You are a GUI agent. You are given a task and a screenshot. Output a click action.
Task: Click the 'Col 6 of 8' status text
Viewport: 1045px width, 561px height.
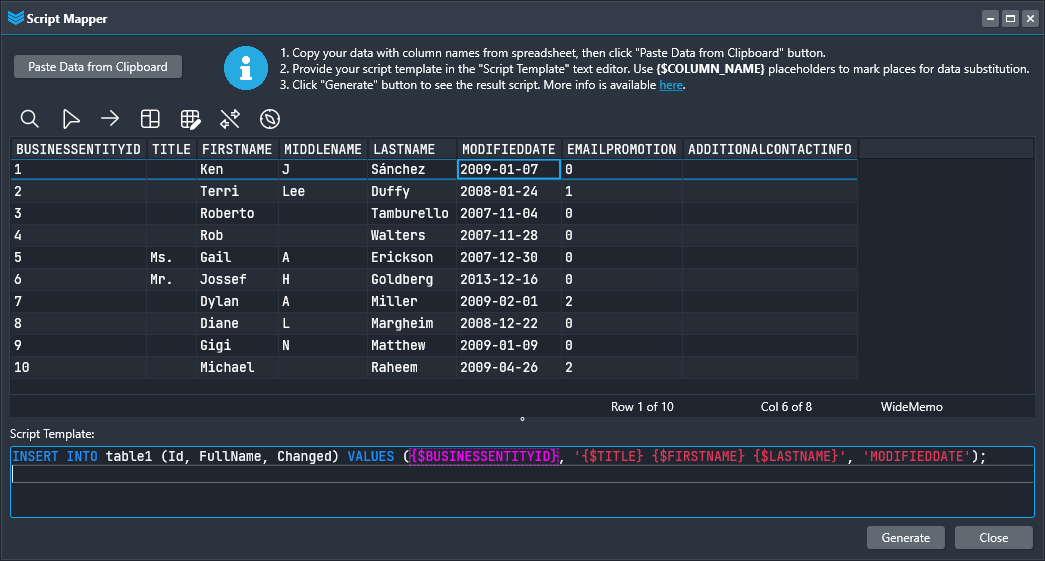(x=786, y=406)
